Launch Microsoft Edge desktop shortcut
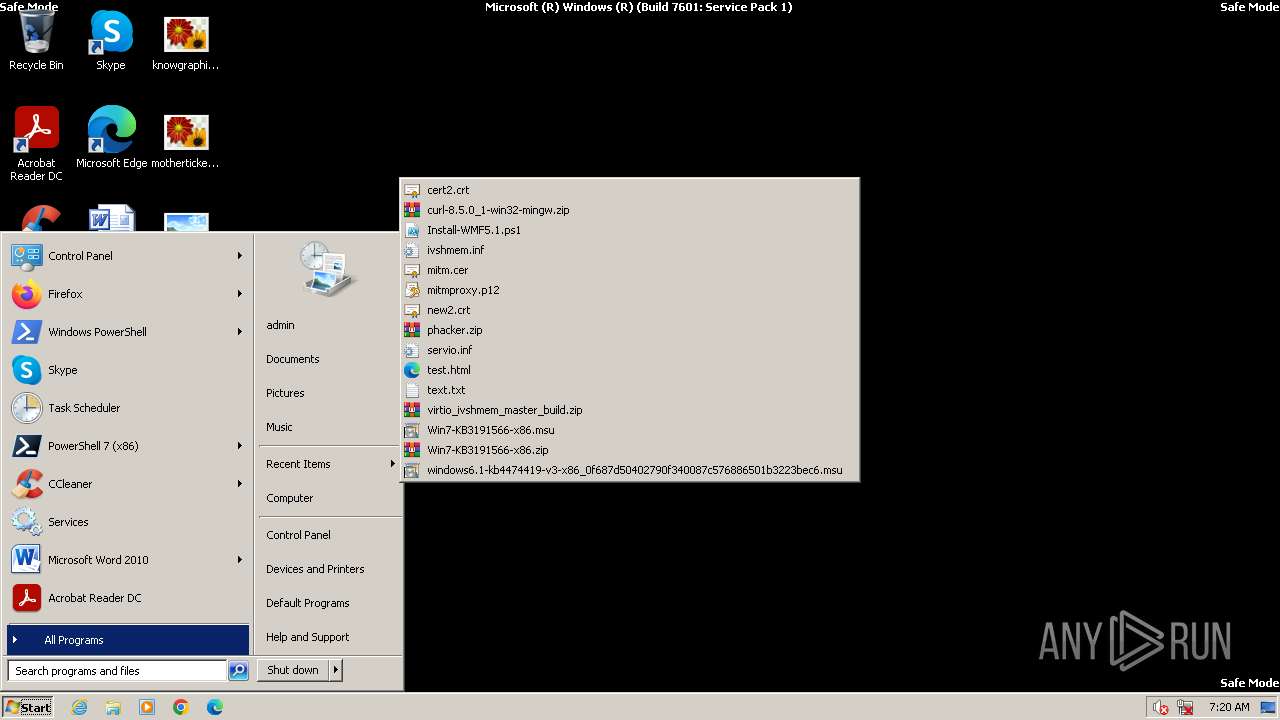This screenshot has width=1280, height=720. (111, 137)
